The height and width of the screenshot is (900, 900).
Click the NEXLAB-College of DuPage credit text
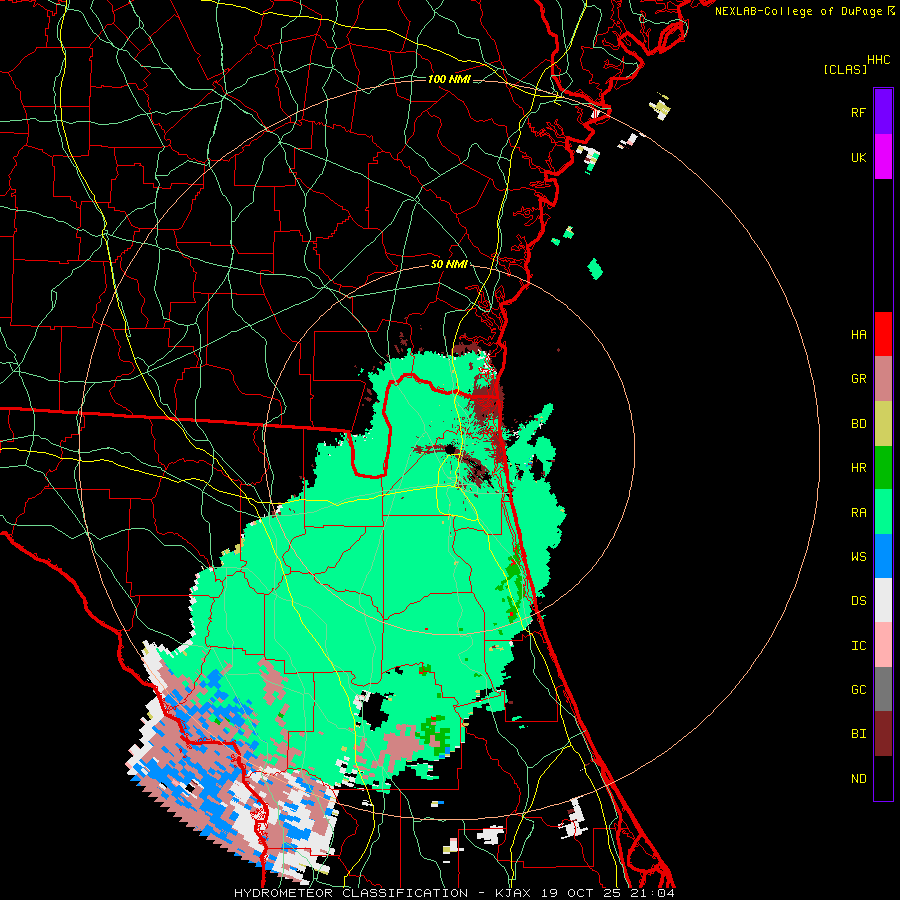[x=798, y=11]
